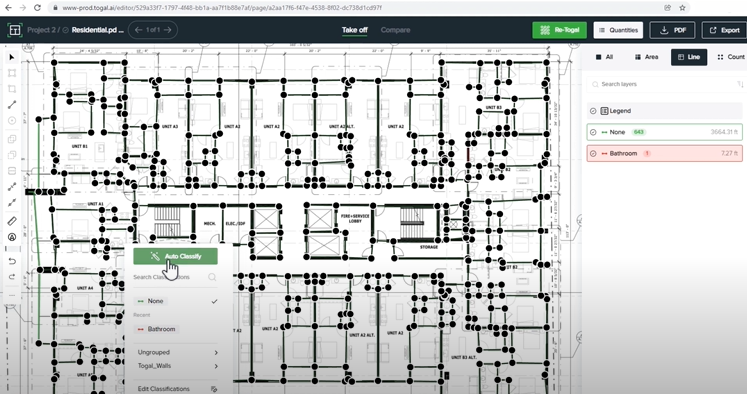The height and width of the screenshot is (394, 747).
Task: Download using the PDF button
Action: point(672,30)
